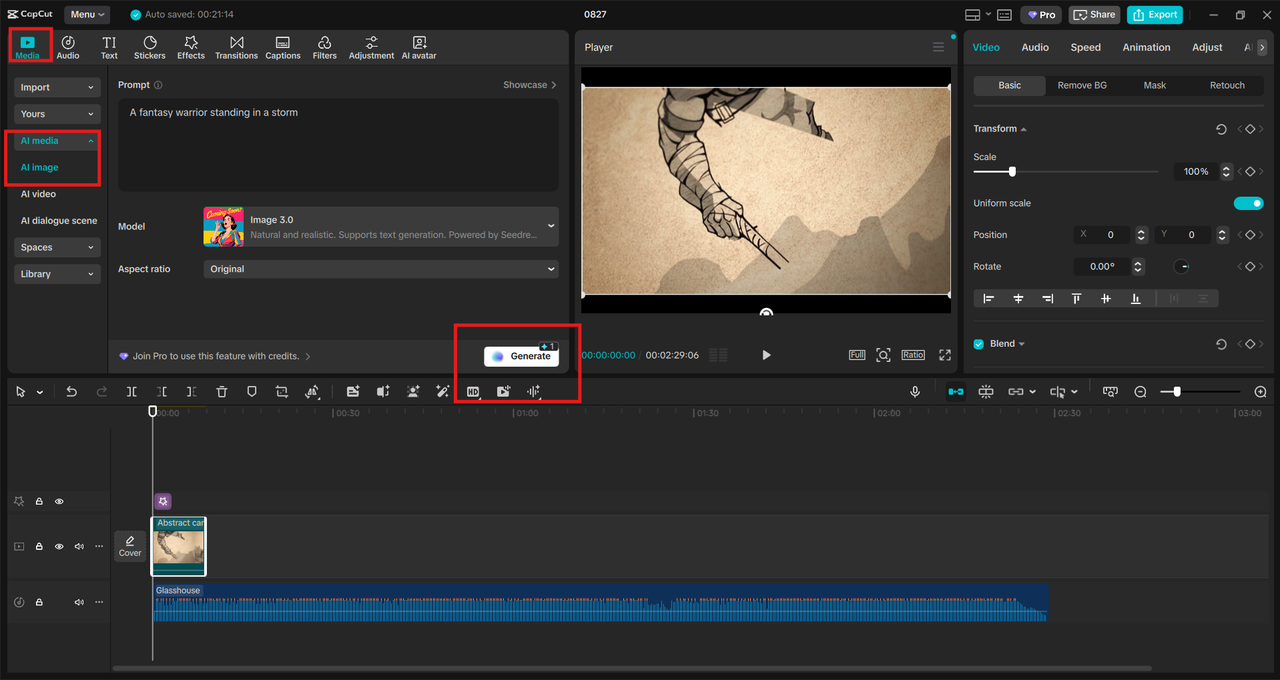The height and width of the screenshot is (680, 1280).
Task: Open the Transitions panel
Action: (236, 47)
